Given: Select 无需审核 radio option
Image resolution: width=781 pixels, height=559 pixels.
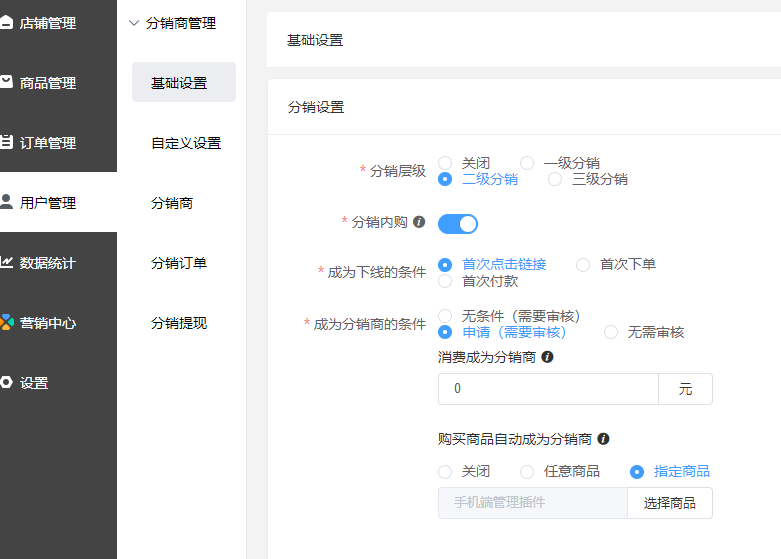Looking at the screenshot, I should (x=611, y=333).
